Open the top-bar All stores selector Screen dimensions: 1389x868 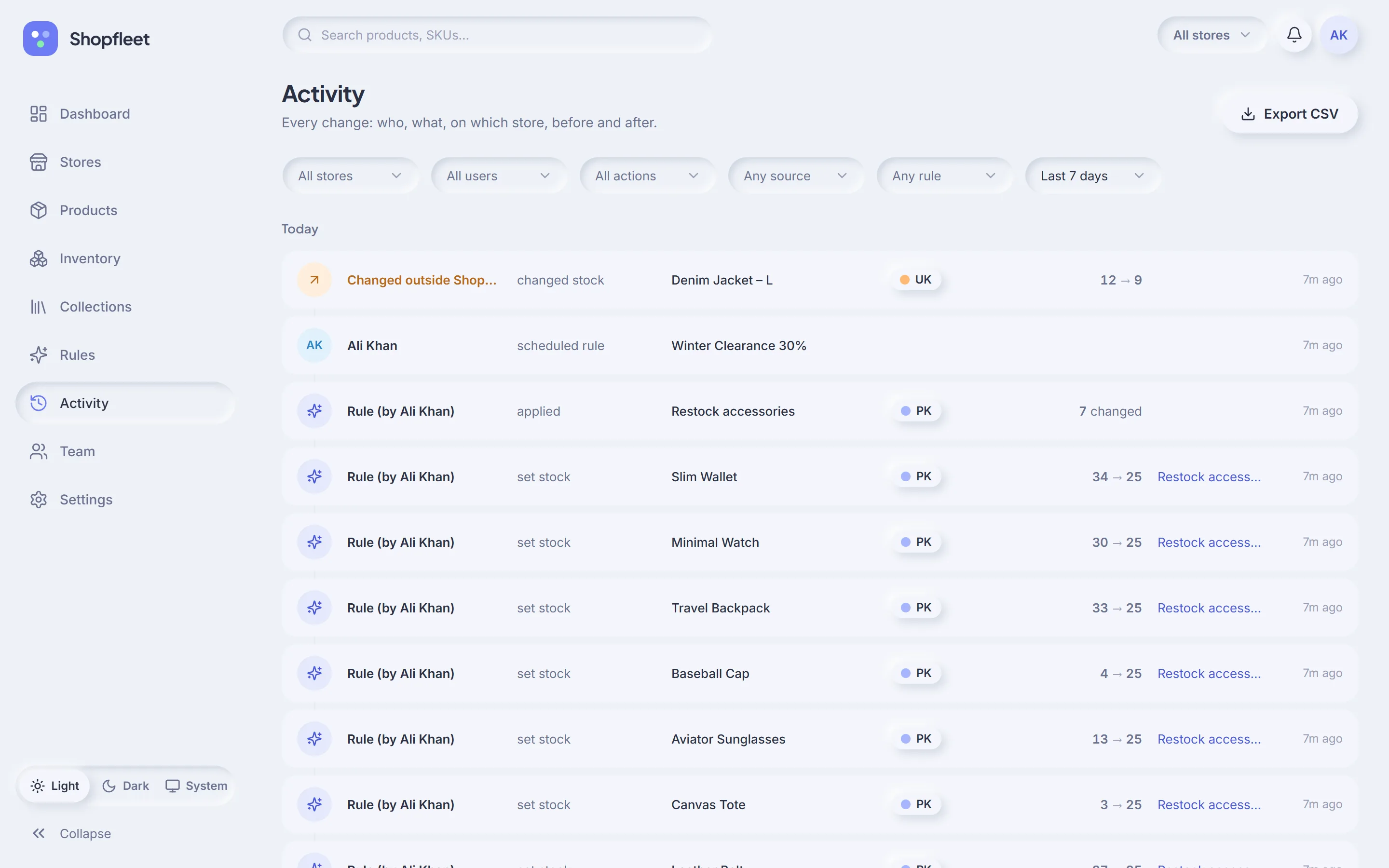click(1211, 35)
